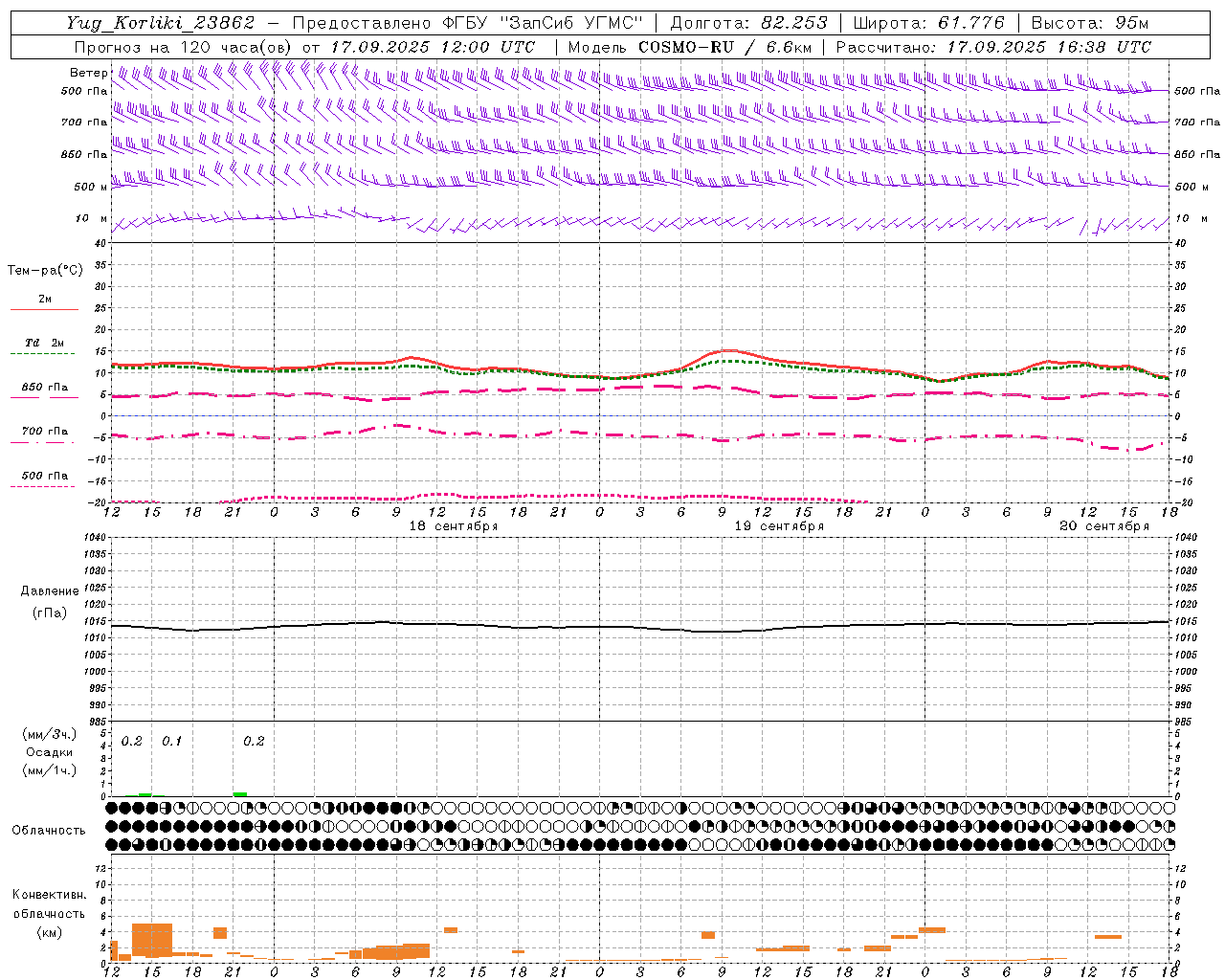The image size is (1225, 980).
Task: Click the Td 2м legend entry
Action: tap(44, 343)
